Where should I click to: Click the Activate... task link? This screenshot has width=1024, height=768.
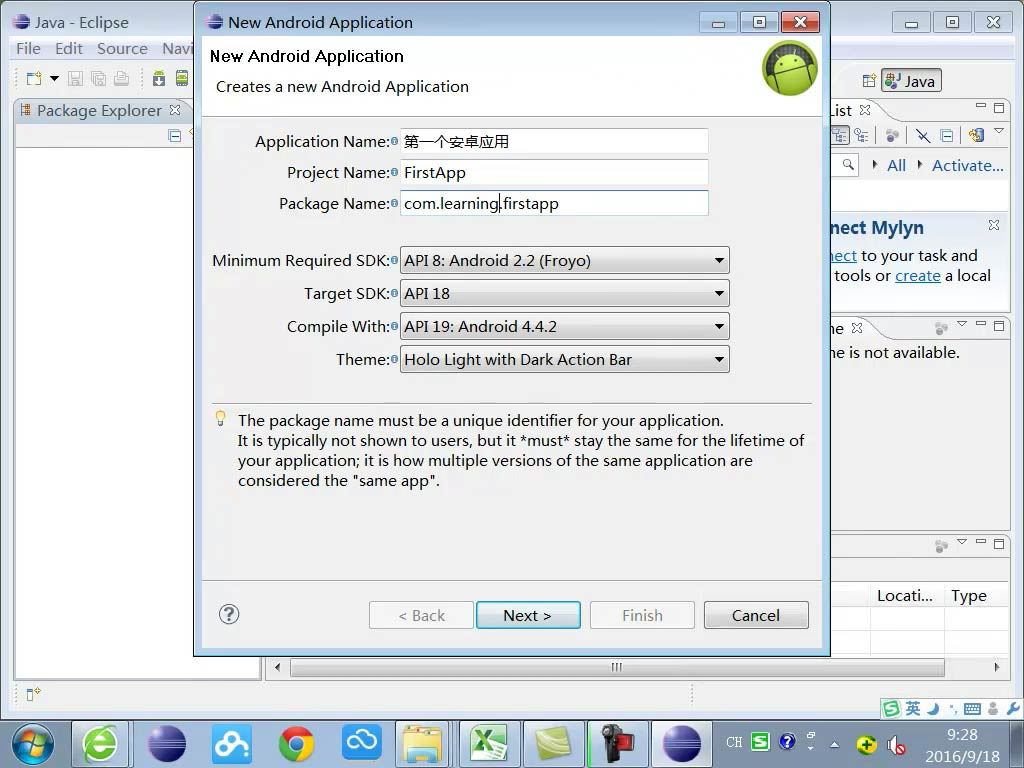tap(967, 165)
